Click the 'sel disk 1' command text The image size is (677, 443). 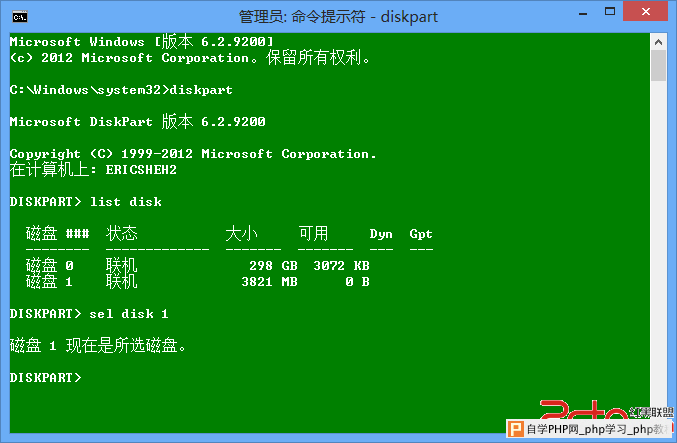pyautogui.click(x=129, y=313)
